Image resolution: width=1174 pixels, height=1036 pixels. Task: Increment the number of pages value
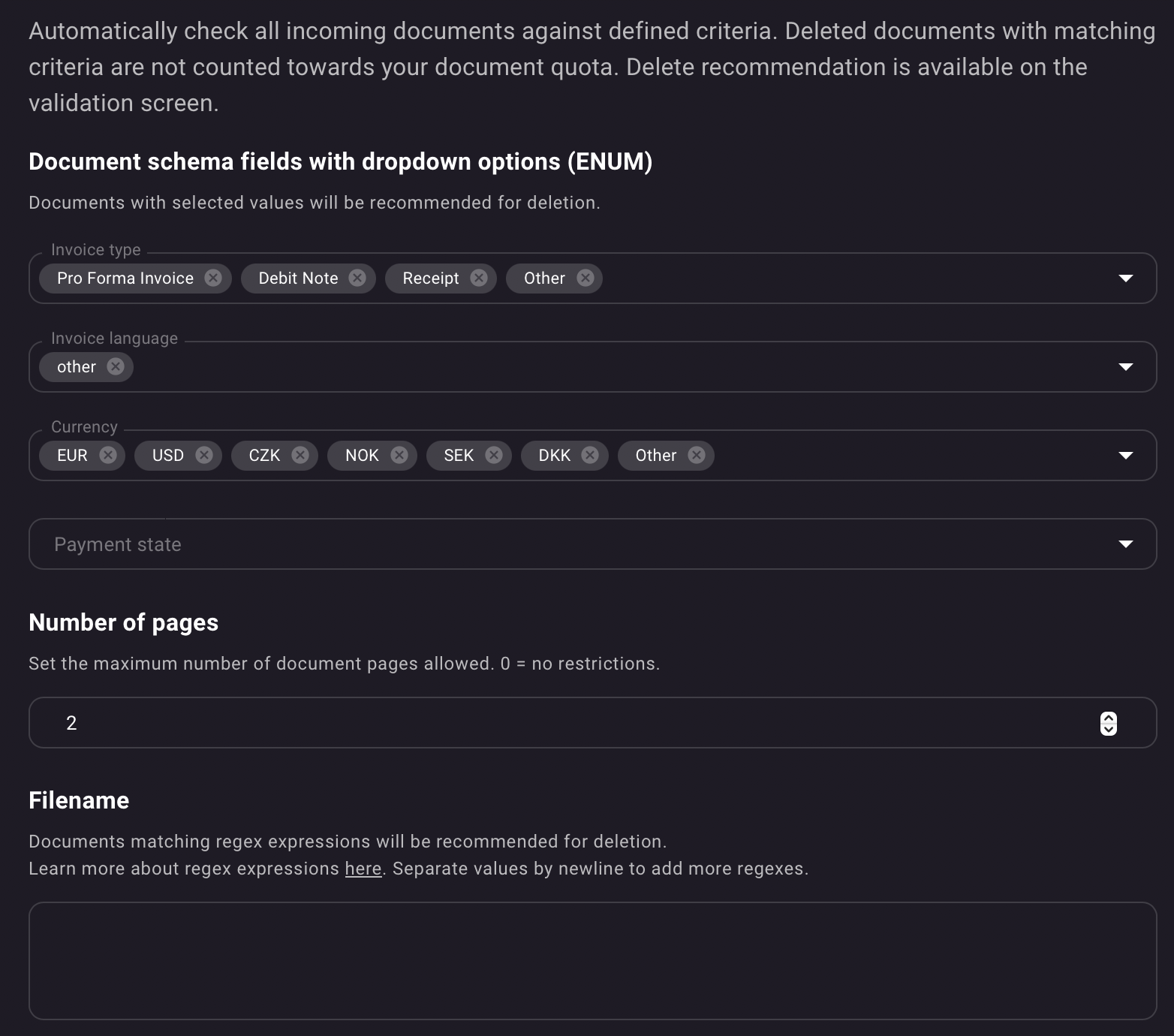(x=1109, y=718)
